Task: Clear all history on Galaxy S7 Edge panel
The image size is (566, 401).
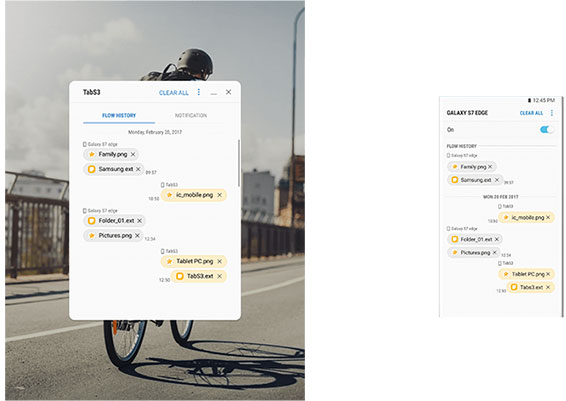Action: [531, 113]
